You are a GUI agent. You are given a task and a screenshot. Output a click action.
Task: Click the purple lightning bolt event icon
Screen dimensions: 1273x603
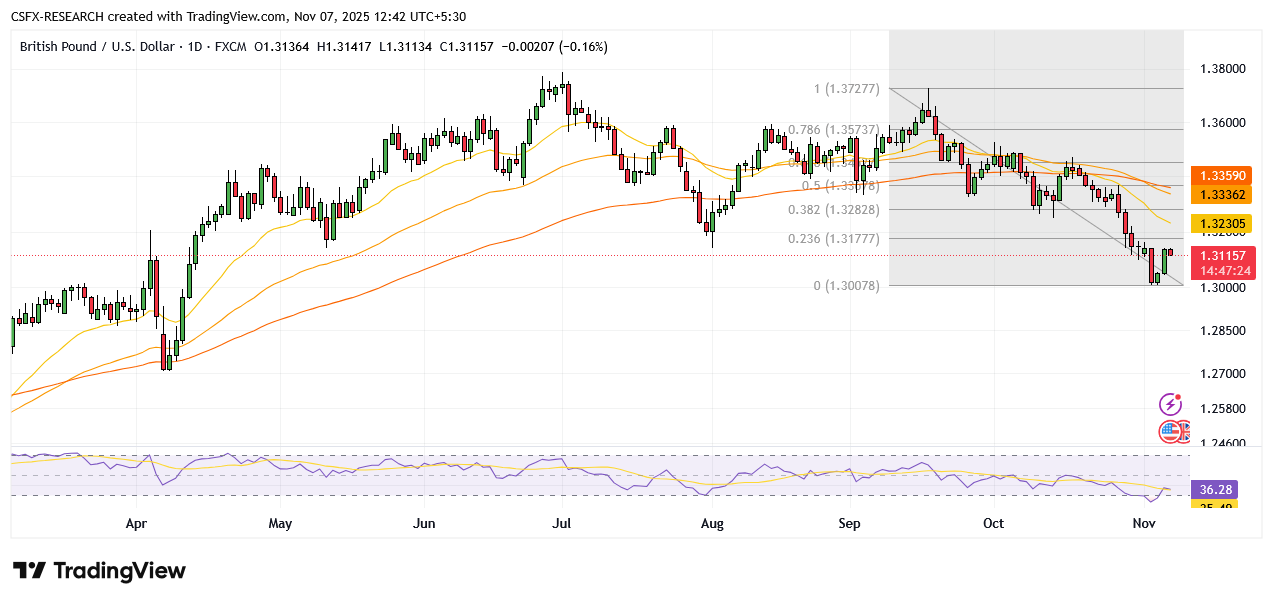coord(1170,404)
